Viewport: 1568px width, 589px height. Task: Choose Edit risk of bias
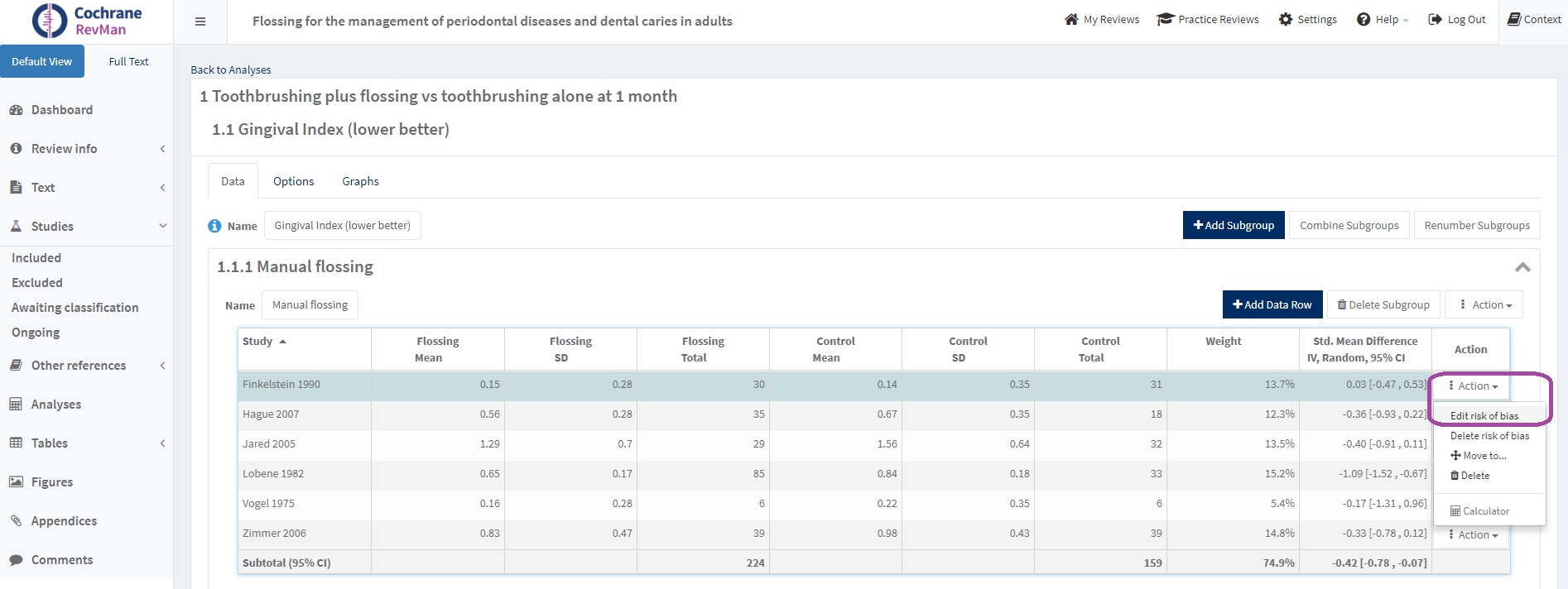(1484, 416)
